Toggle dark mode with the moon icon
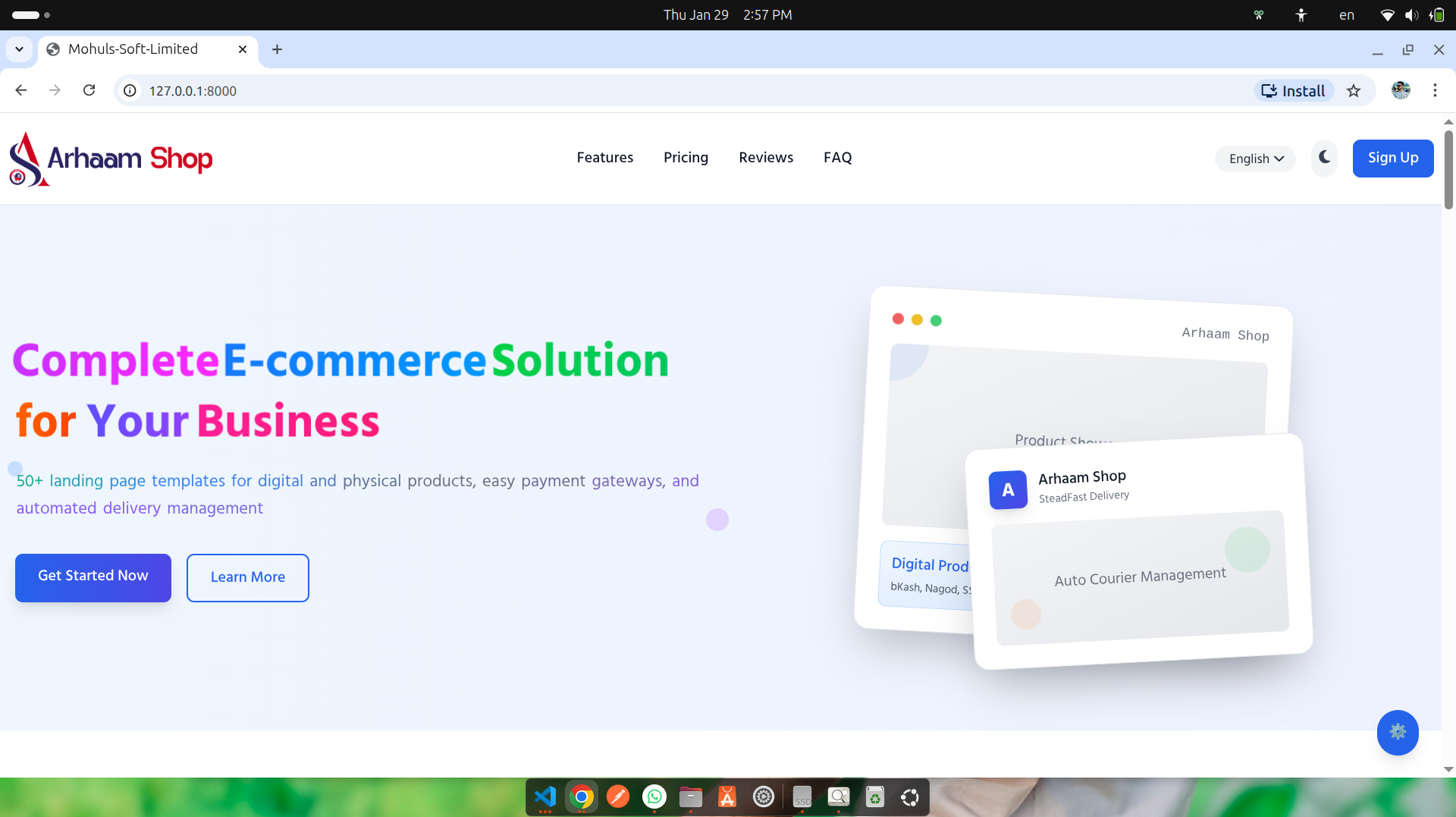 1325,158
